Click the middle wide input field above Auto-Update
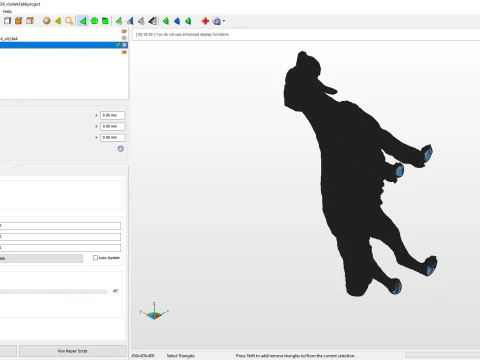Viewport: 480px width, 360px height. click(x=60, y=237)
